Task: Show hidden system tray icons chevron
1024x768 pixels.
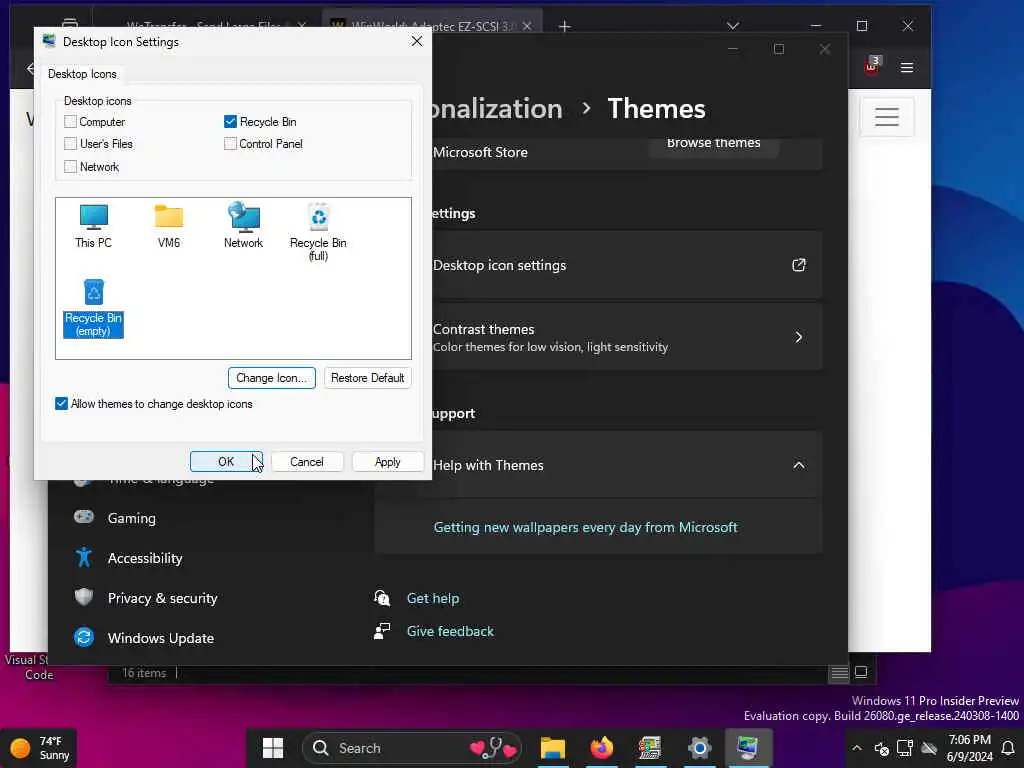Action: coord(857,748)
